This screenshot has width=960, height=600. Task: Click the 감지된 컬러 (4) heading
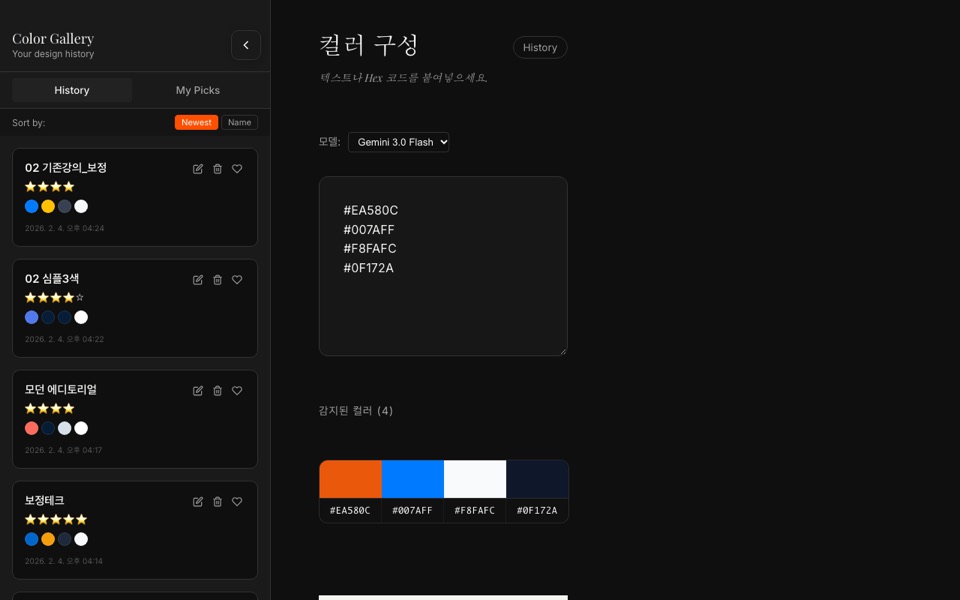(x=356, y=411)
